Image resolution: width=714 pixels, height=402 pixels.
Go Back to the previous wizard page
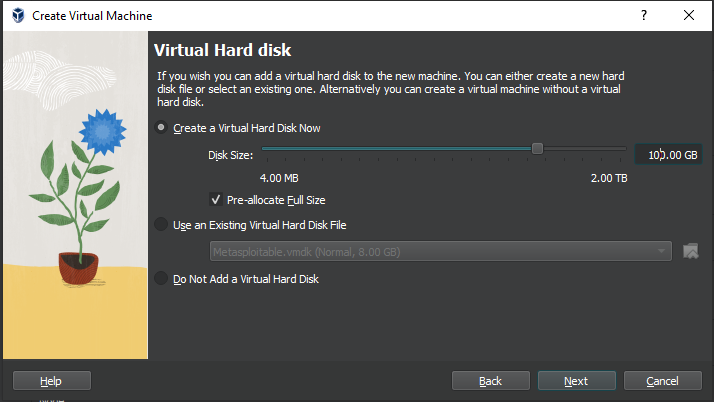click(x=490, y=381)
